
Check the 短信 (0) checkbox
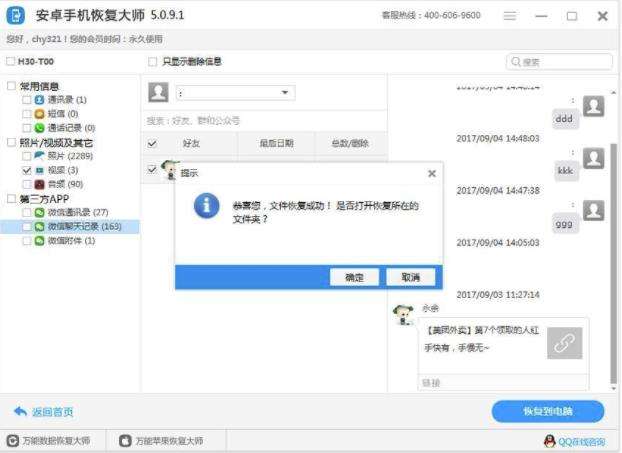click(x=27, y=114)
